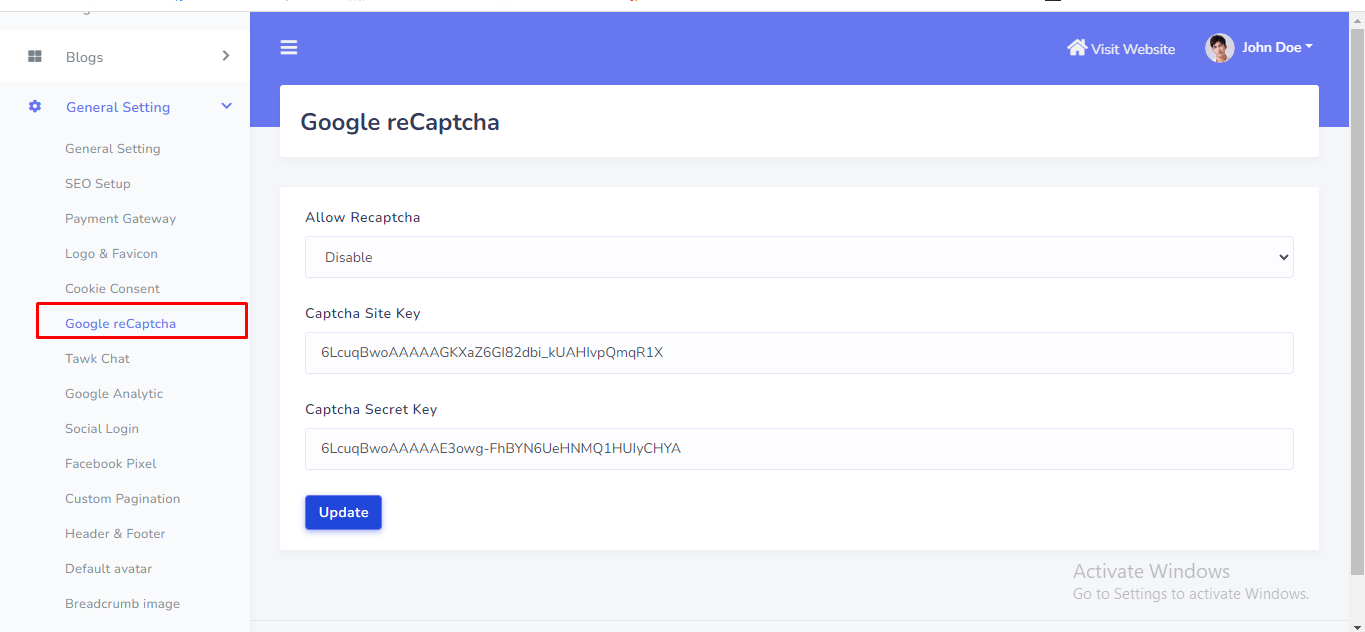The image size is (1365, 632).
Task: Go to Payment Gateway settings
Action: pyautogui.click(x=120, y=219)
